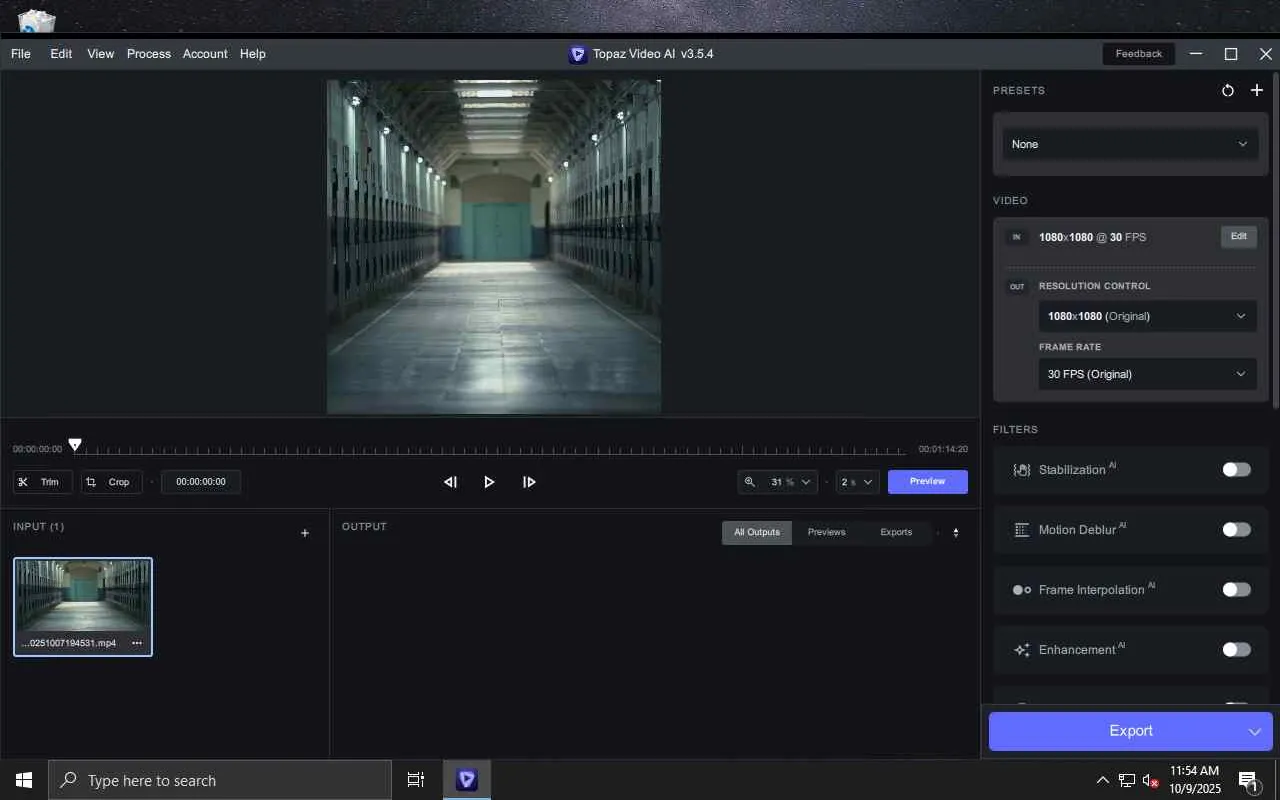The image size is (1280, 800).
Task: Step forward one frame
Action: (529, 482)
